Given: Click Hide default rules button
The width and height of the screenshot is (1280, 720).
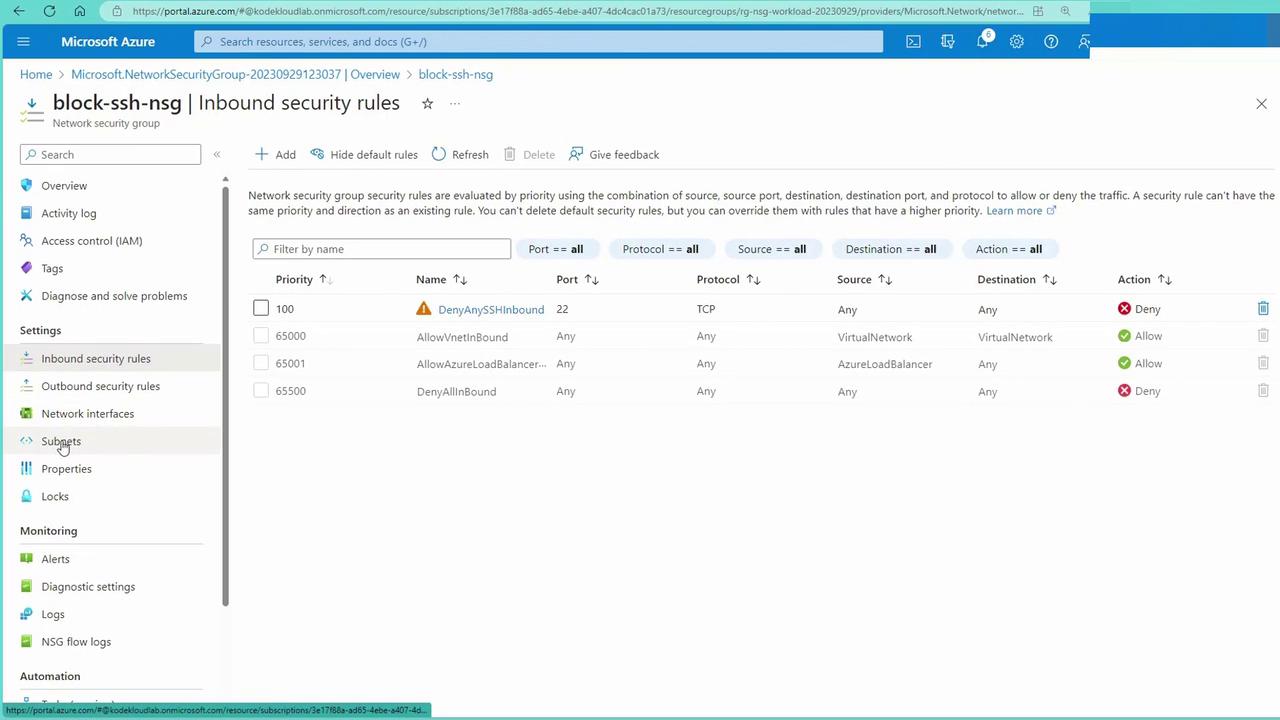Looking at the screenshot, I should pos(364,155).
